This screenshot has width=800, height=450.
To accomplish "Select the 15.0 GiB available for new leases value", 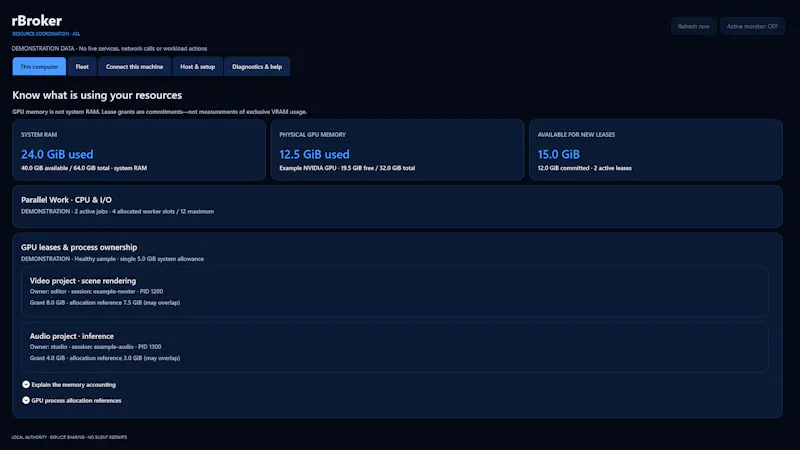I will [559, 154].
